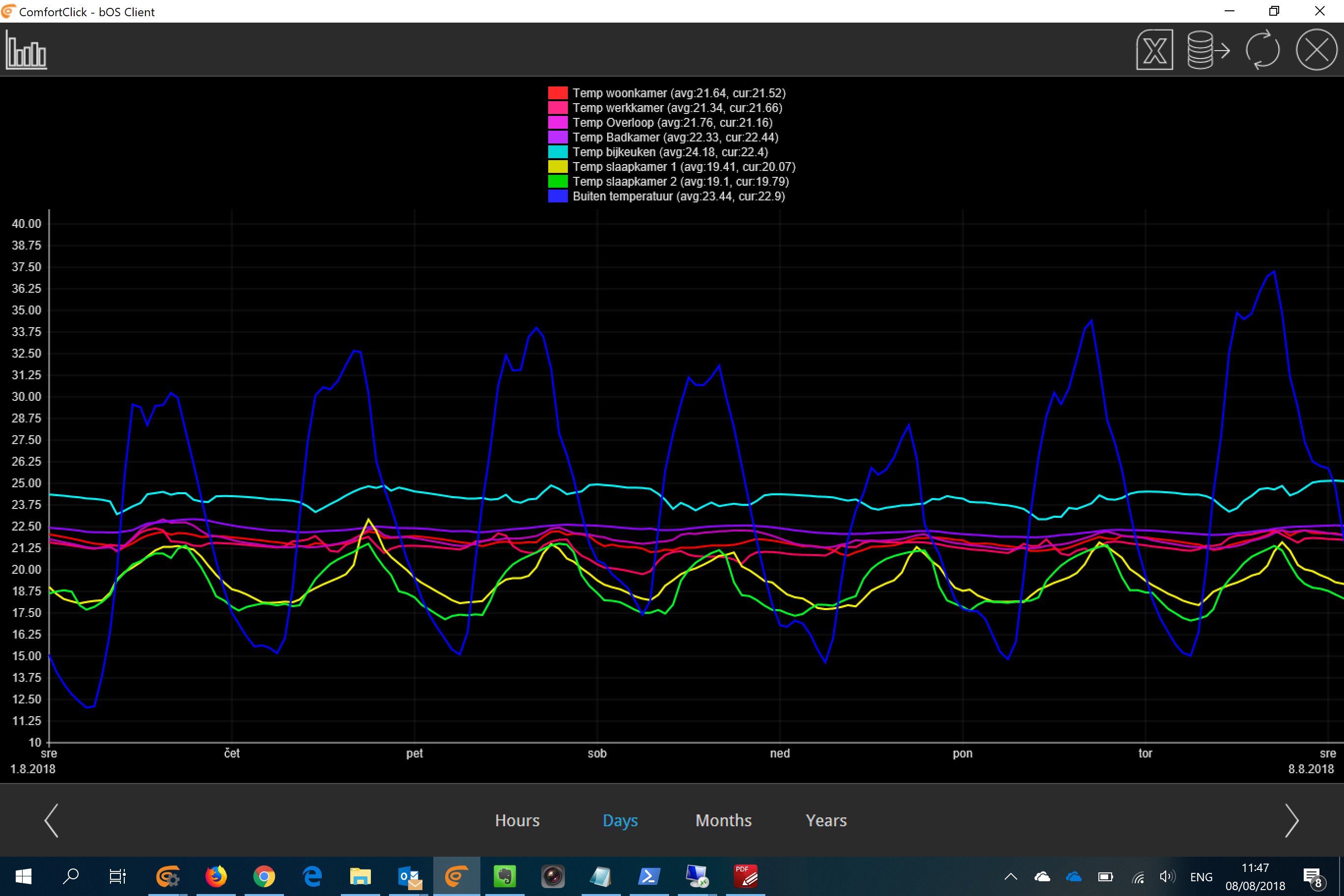
Task: Click the database export icon
Action: coord(1207,50)
